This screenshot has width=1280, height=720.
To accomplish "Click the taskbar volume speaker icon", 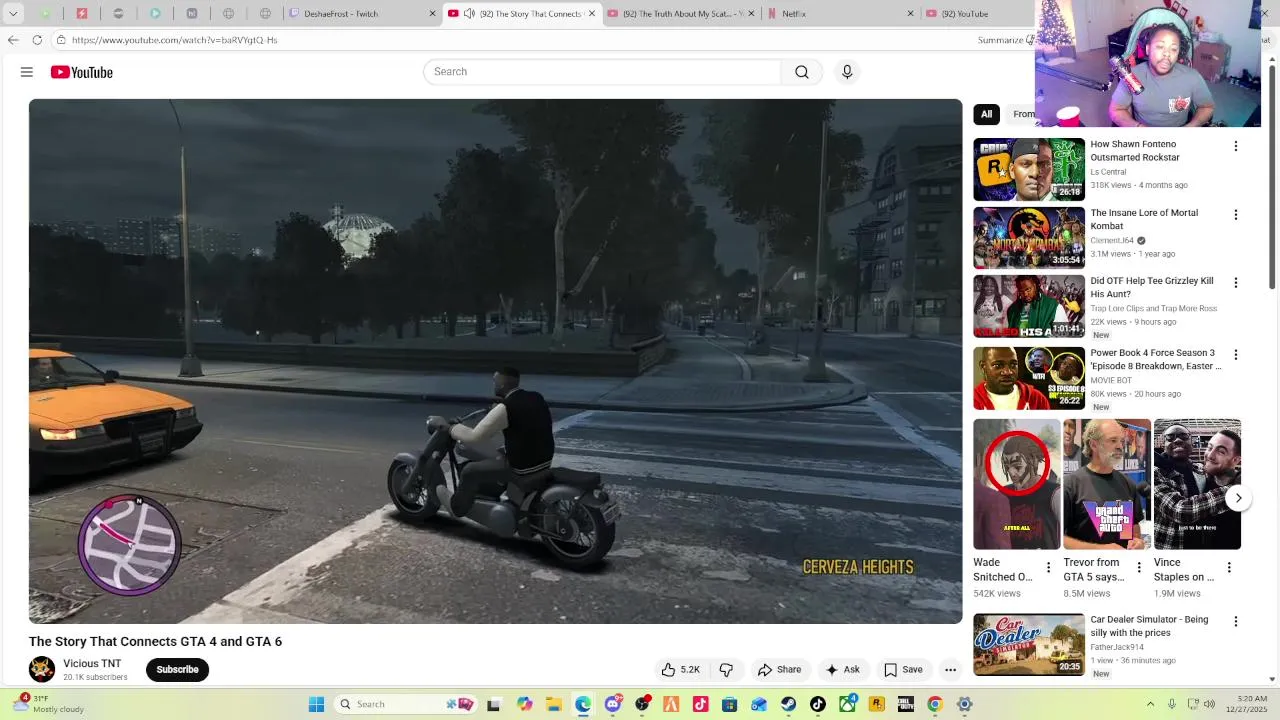I will point(1209,704).
